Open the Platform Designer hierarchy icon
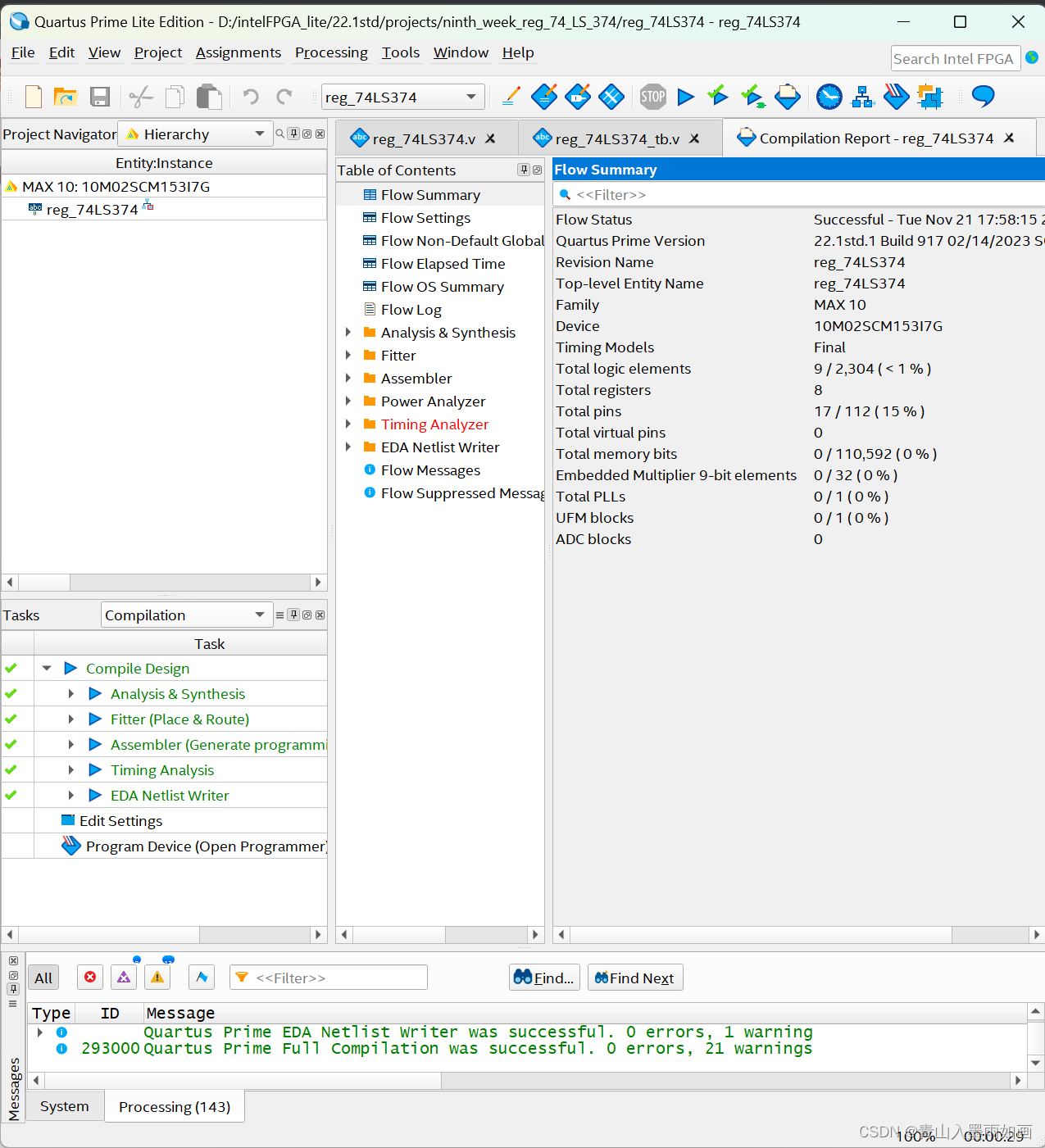 (863, 97)
